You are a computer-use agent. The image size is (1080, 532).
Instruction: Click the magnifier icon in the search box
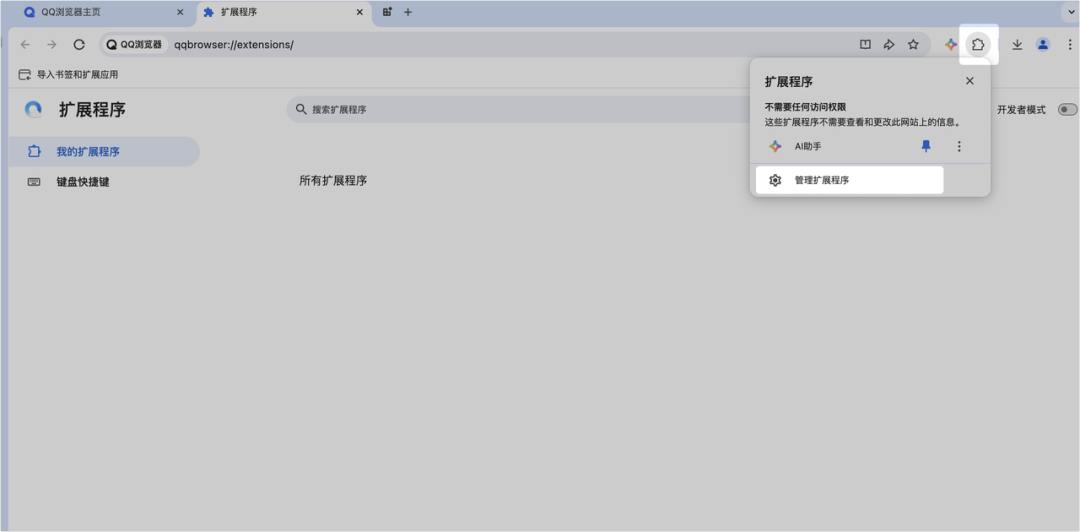click(x=301, y=110)
